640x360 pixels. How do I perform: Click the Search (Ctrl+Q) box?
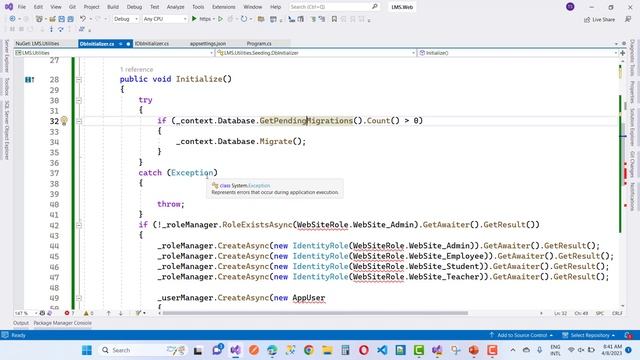pyautogui.click(x=334, y=7)
